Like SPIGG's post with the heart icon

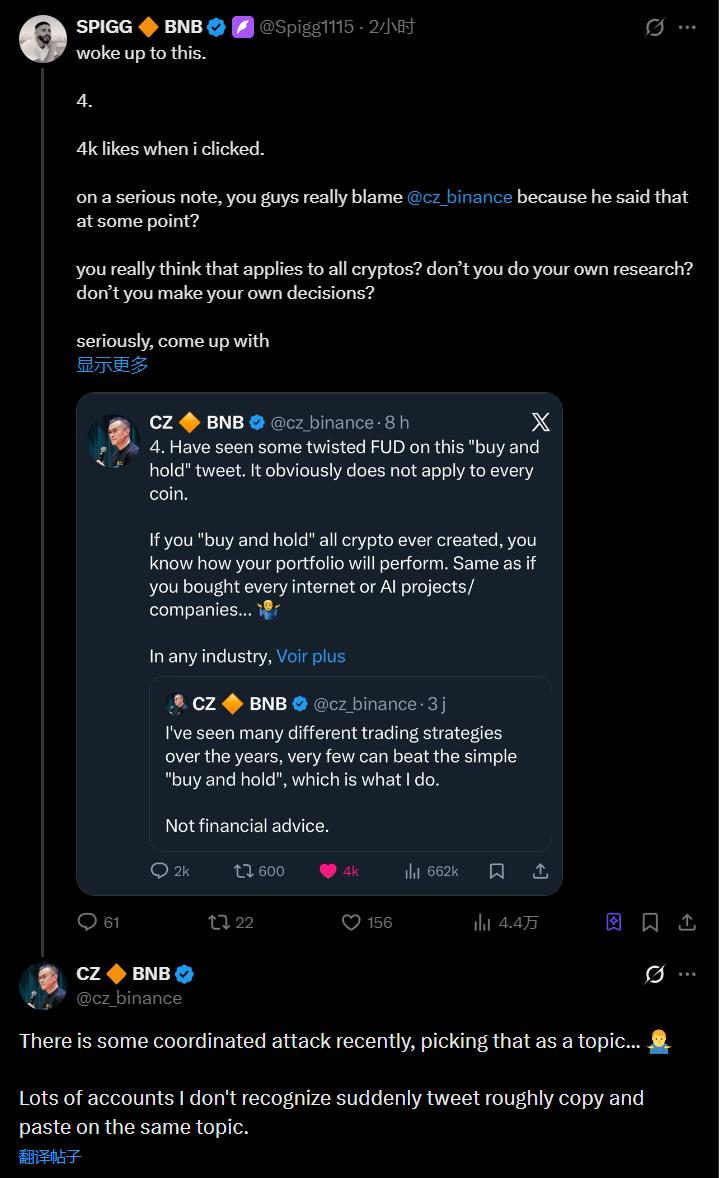click(x=351, y=922)
